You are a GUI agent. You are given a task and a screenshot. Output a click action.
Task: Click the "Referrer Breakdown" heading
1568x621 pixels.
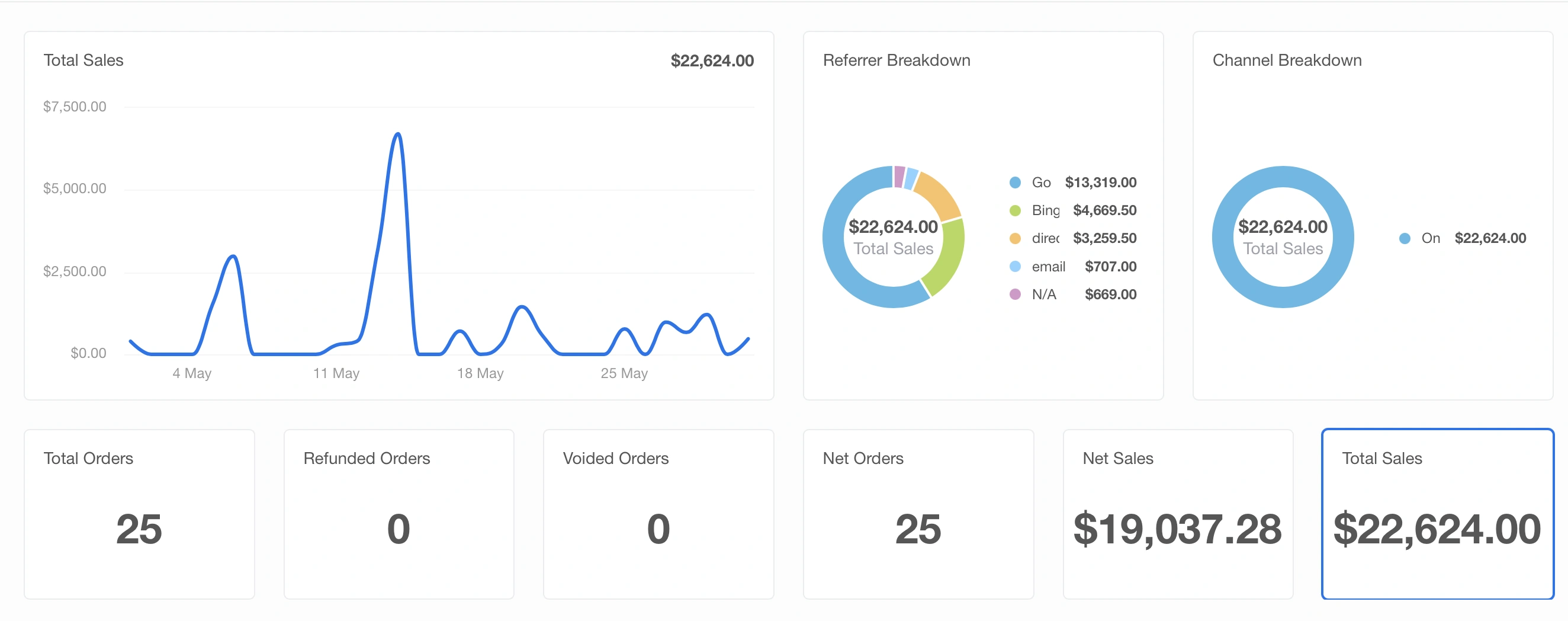(x=897, y=60)
